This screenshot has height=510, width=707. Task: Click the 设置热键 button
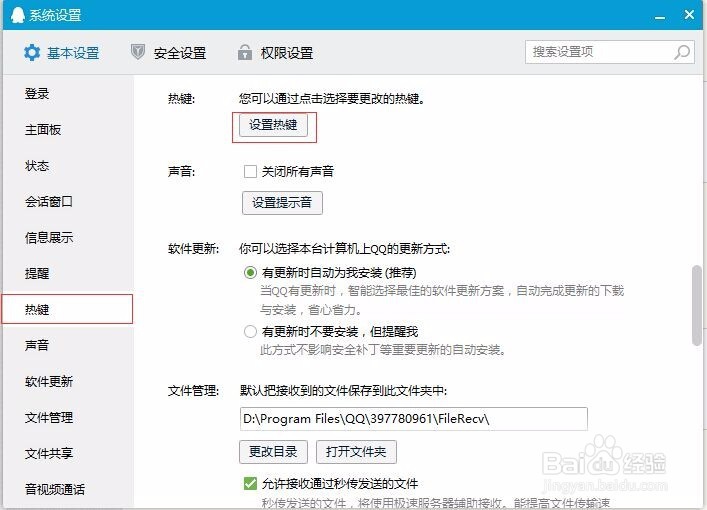pos(273,125)
